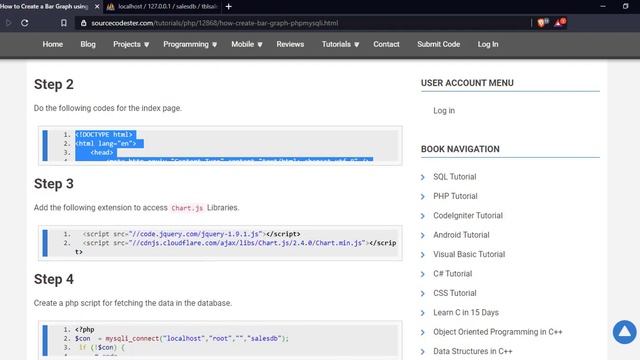The image size is (640, 360).
Task: Click the jquery-1.9.1.js script code line
Action: pyautogui.click(x=191, y=234)
